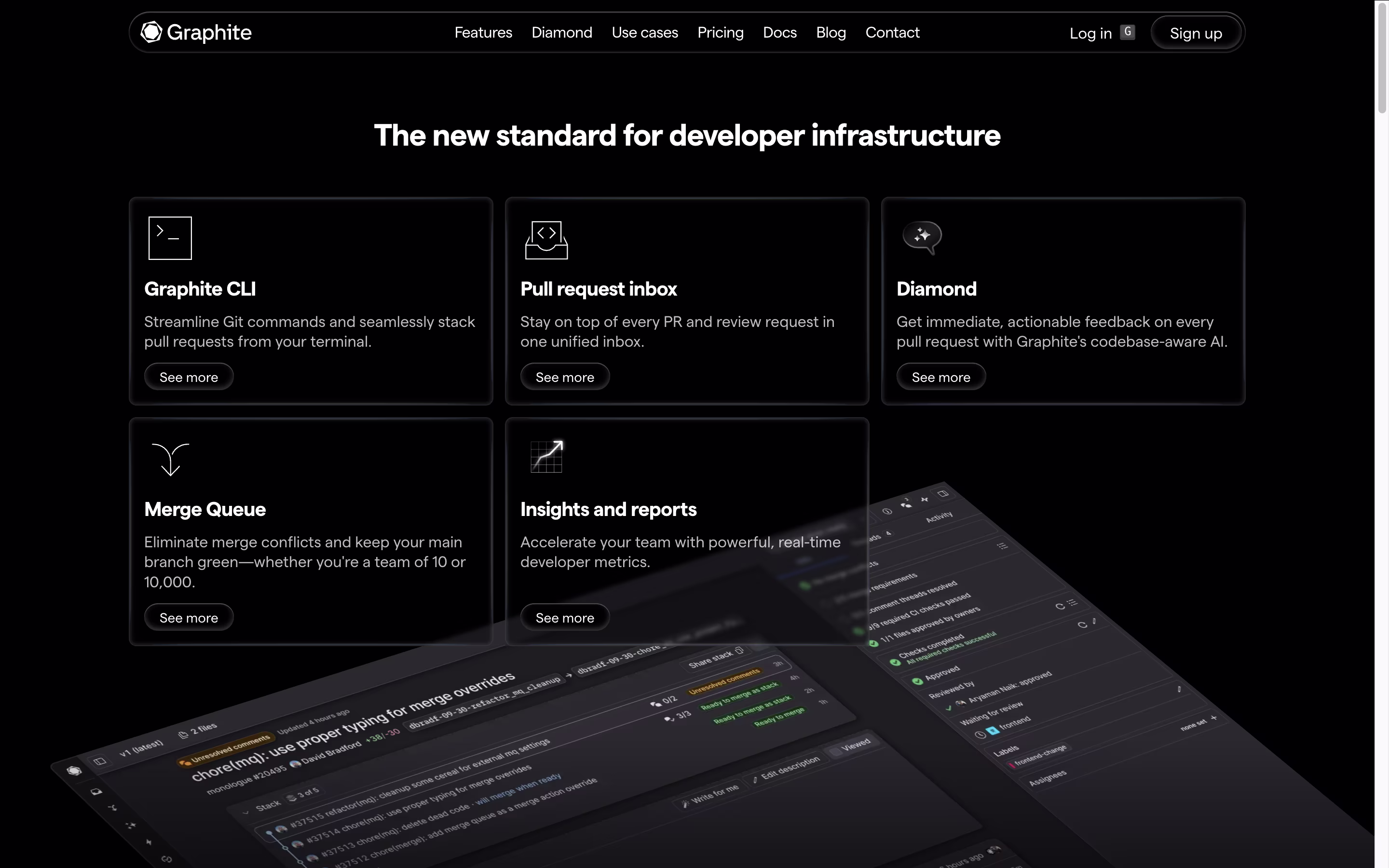The image size is (1389, 868).
Task: Click the page vertical scrollbar thumb
Action: pos(1382,57)
